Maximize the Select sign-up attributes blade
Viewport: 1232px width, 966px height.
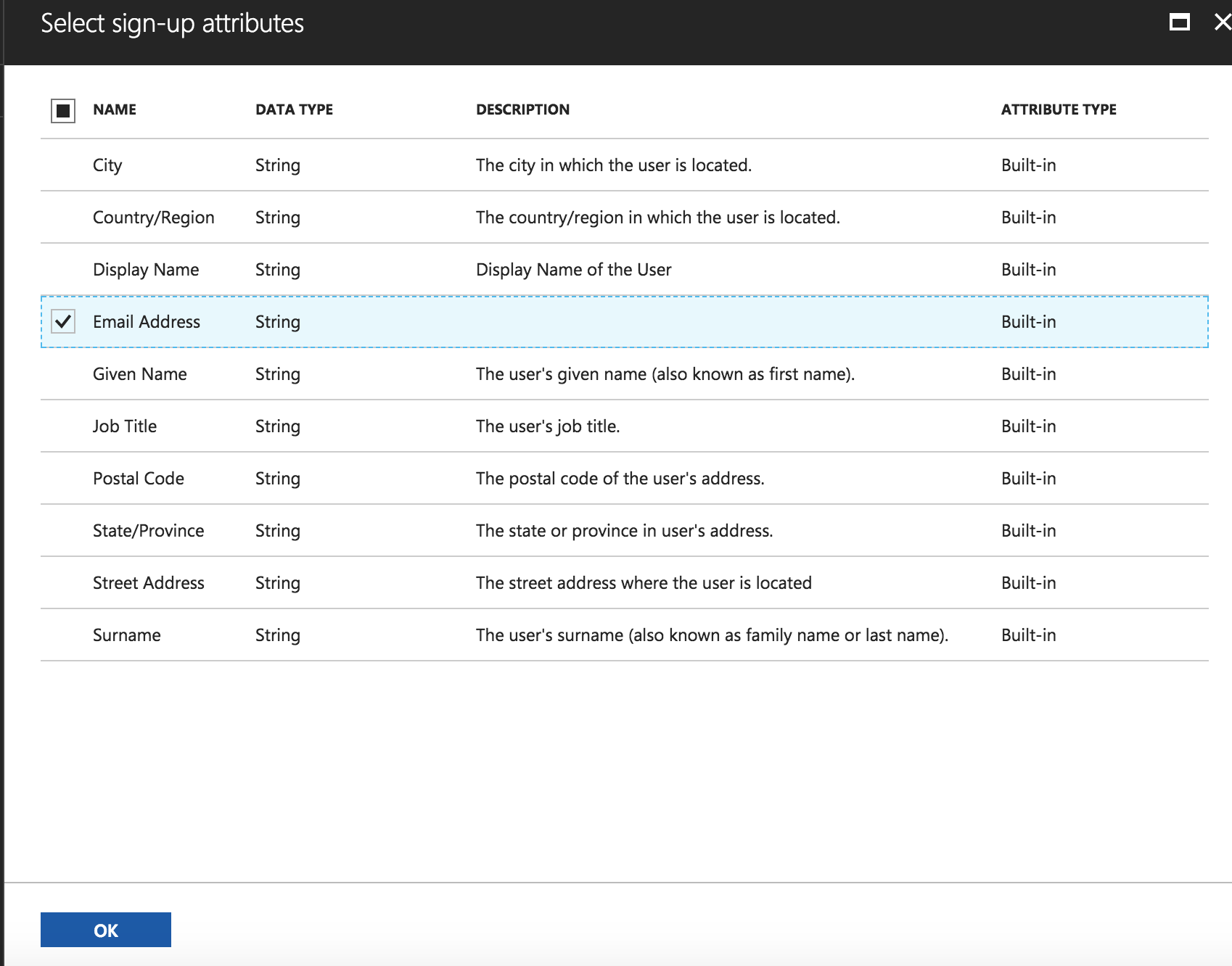pyautogui.click(x=1180, y=22)
